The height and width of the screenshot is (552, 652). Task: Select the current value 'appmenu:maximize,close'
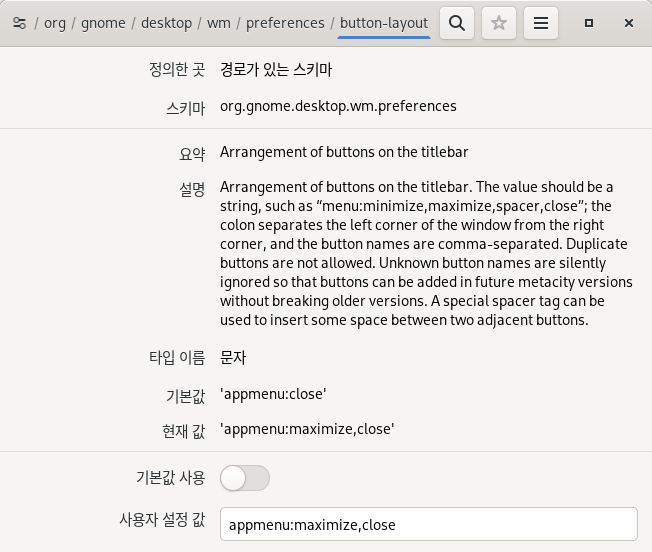click(x=307, y=429)
